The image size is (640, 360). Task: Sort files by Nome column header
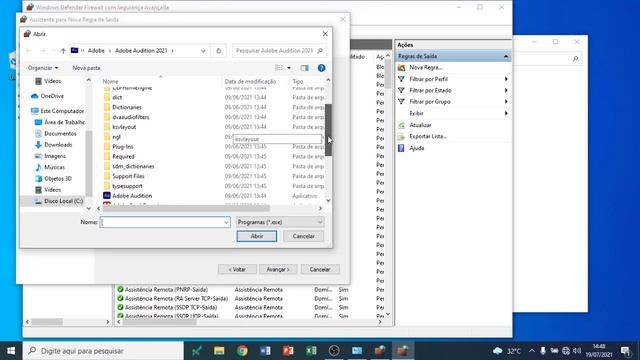click(x=110, y=81)
